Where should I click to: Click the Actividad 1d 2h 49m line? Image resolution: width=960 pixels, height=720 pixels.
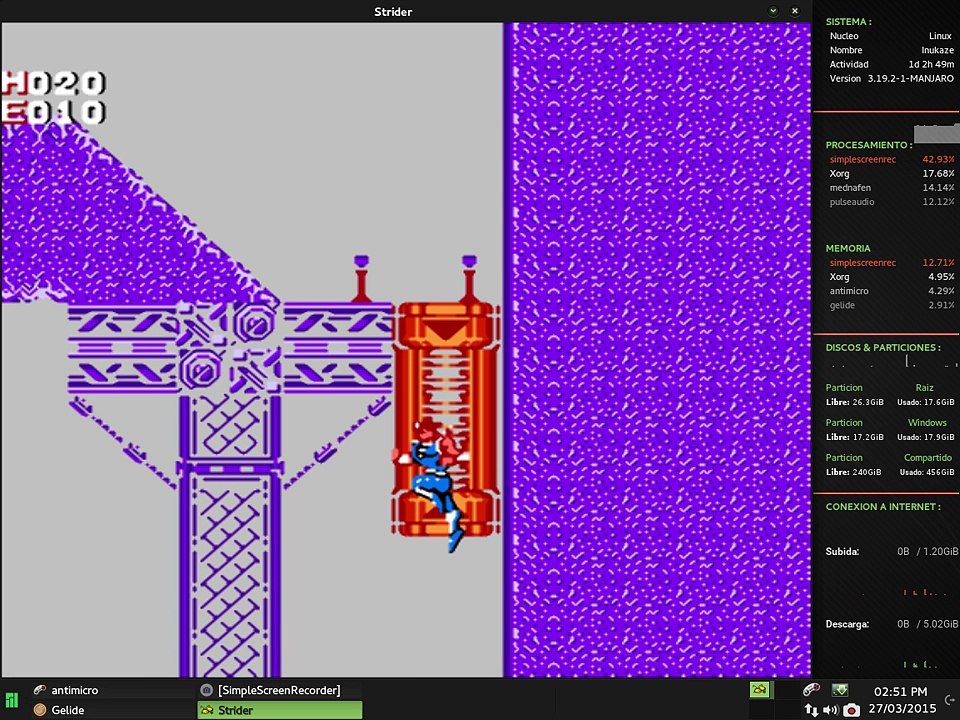[891, 64]
